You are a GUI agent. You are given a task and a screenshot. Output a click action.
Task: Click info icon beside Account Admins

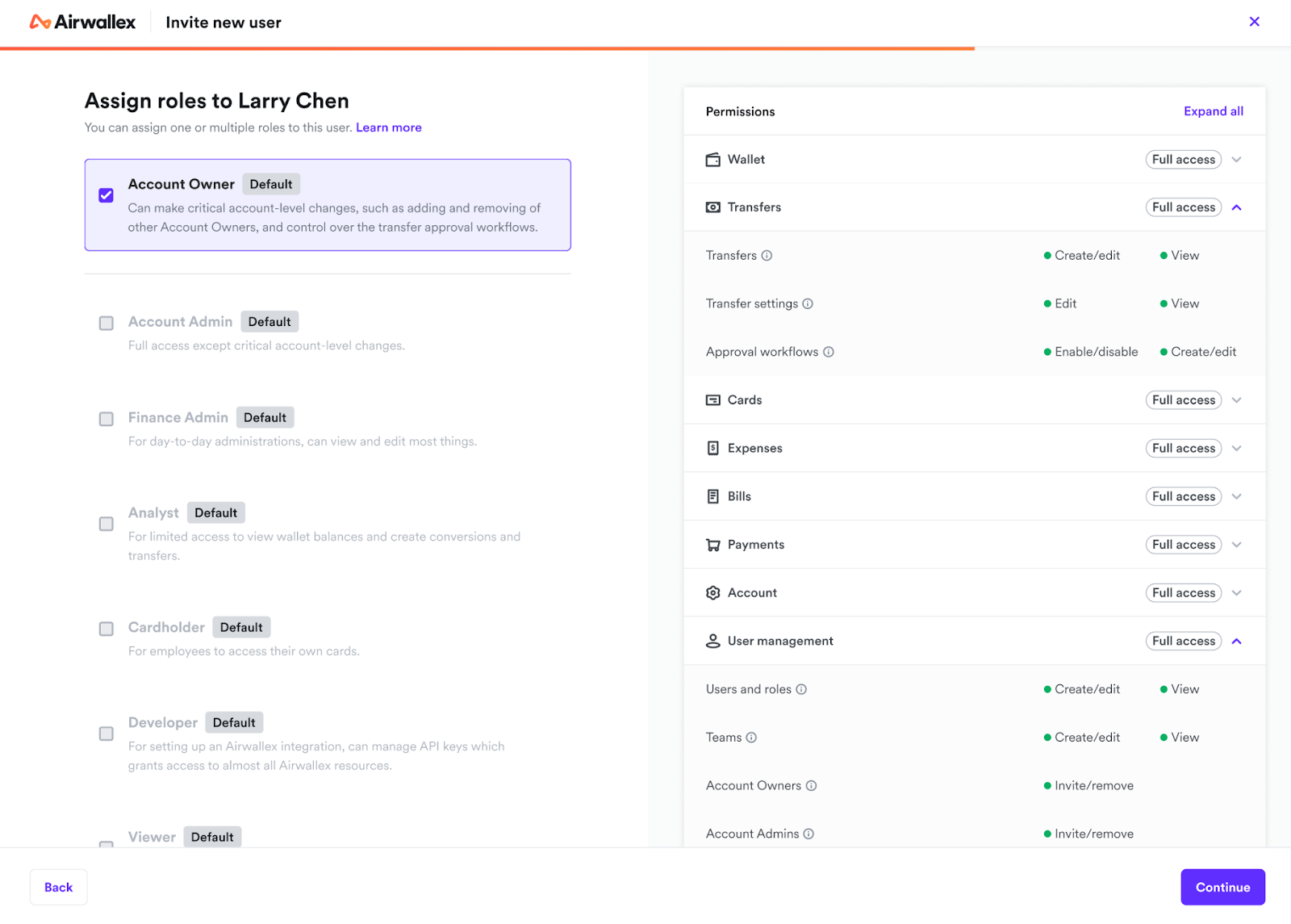coord(808,834)
